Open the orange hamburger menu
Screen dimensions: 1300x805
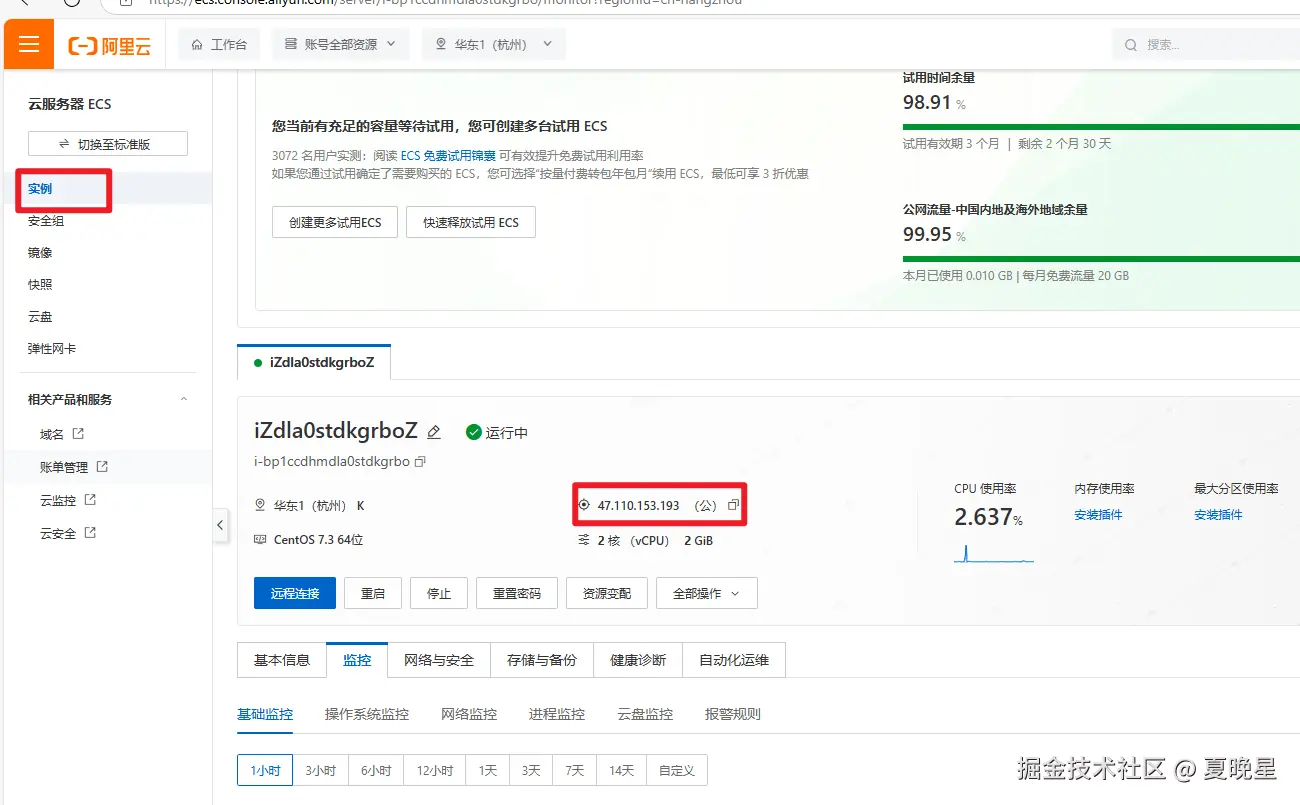click(29, 44)
